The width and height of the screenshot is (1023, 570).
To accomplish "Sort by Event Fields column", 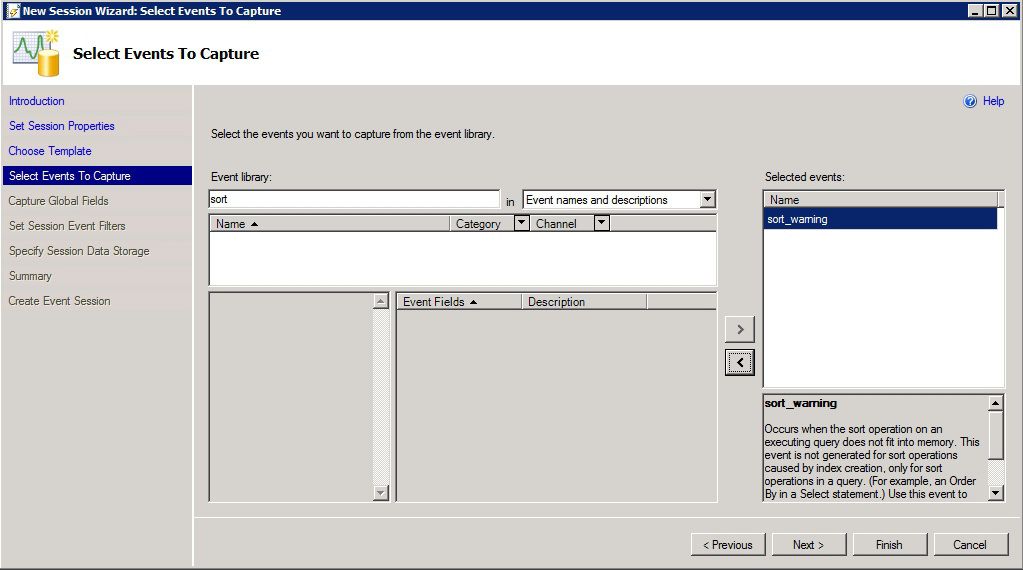I will [x=459, y=302].
